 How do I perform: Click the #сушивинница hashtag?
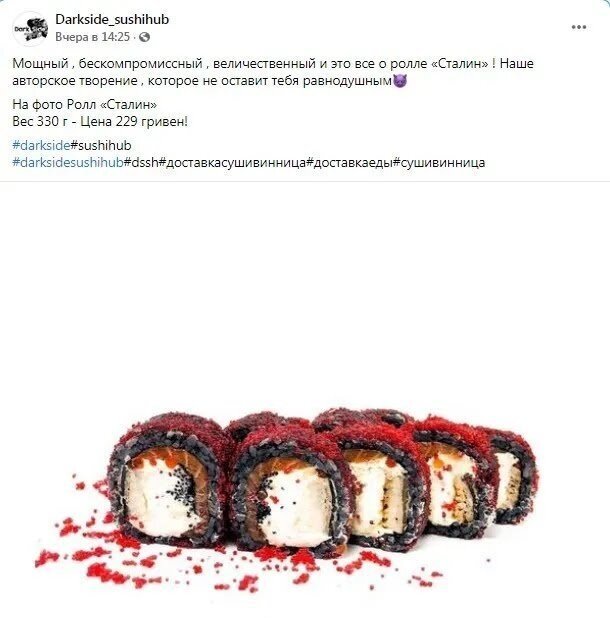[x=439, y=162]
